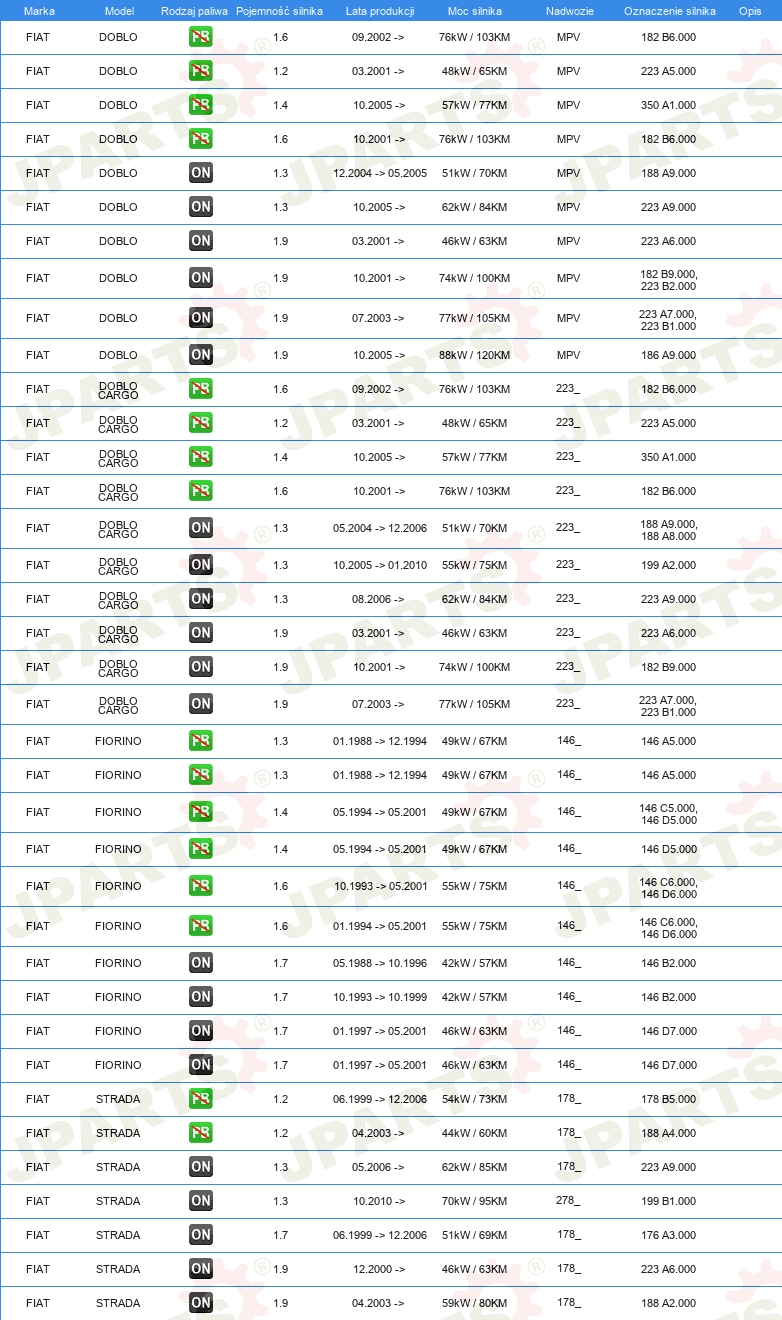Click PB icon for Fiorino 1.6 10.1993 -> 05.2001
This screenshot has width=782, height=1320.
point(201,886)
